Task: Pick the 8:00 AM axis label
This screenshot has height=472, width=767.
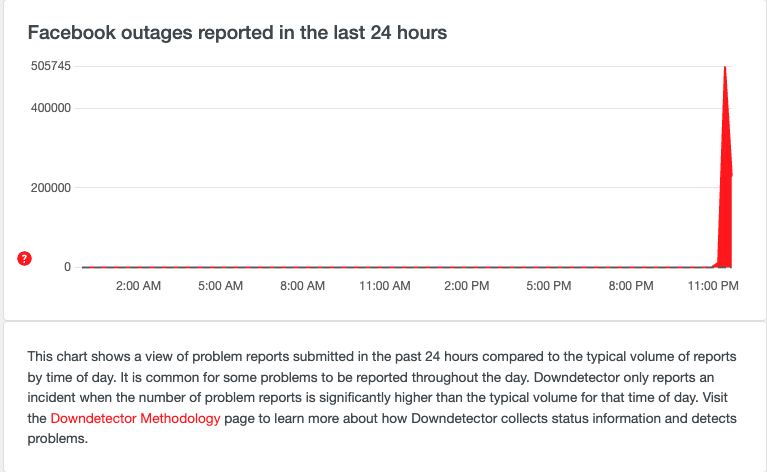Action: point(303,286)
